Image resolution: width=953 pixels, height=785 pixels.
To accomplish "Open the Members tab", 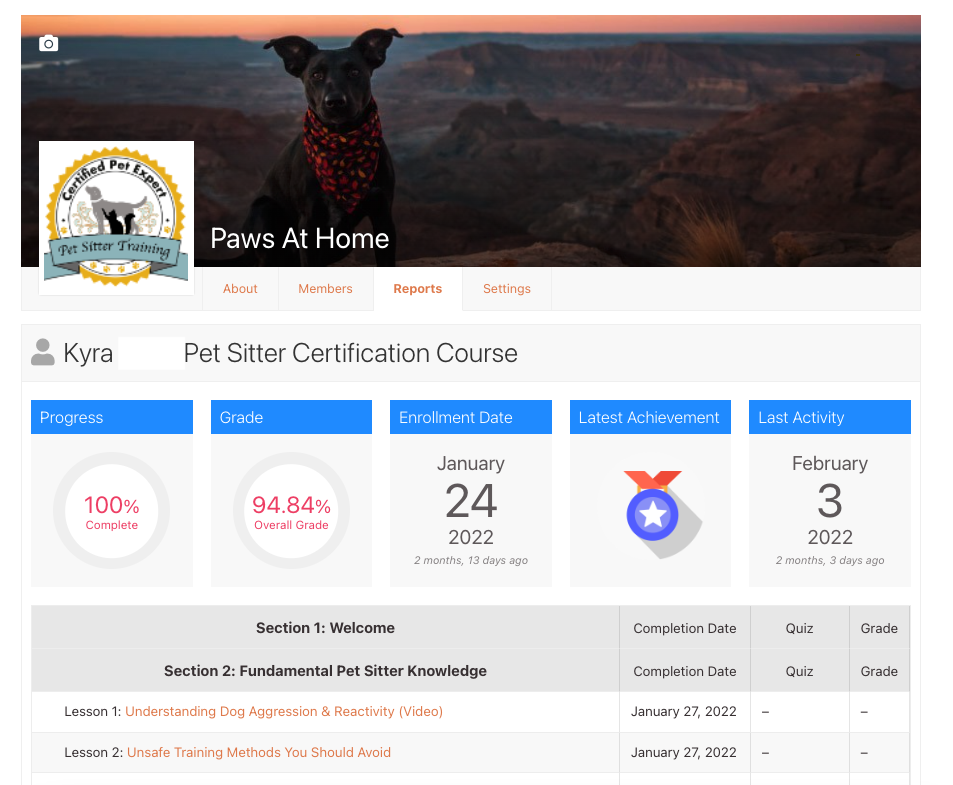I will click(x=325, y=288).
